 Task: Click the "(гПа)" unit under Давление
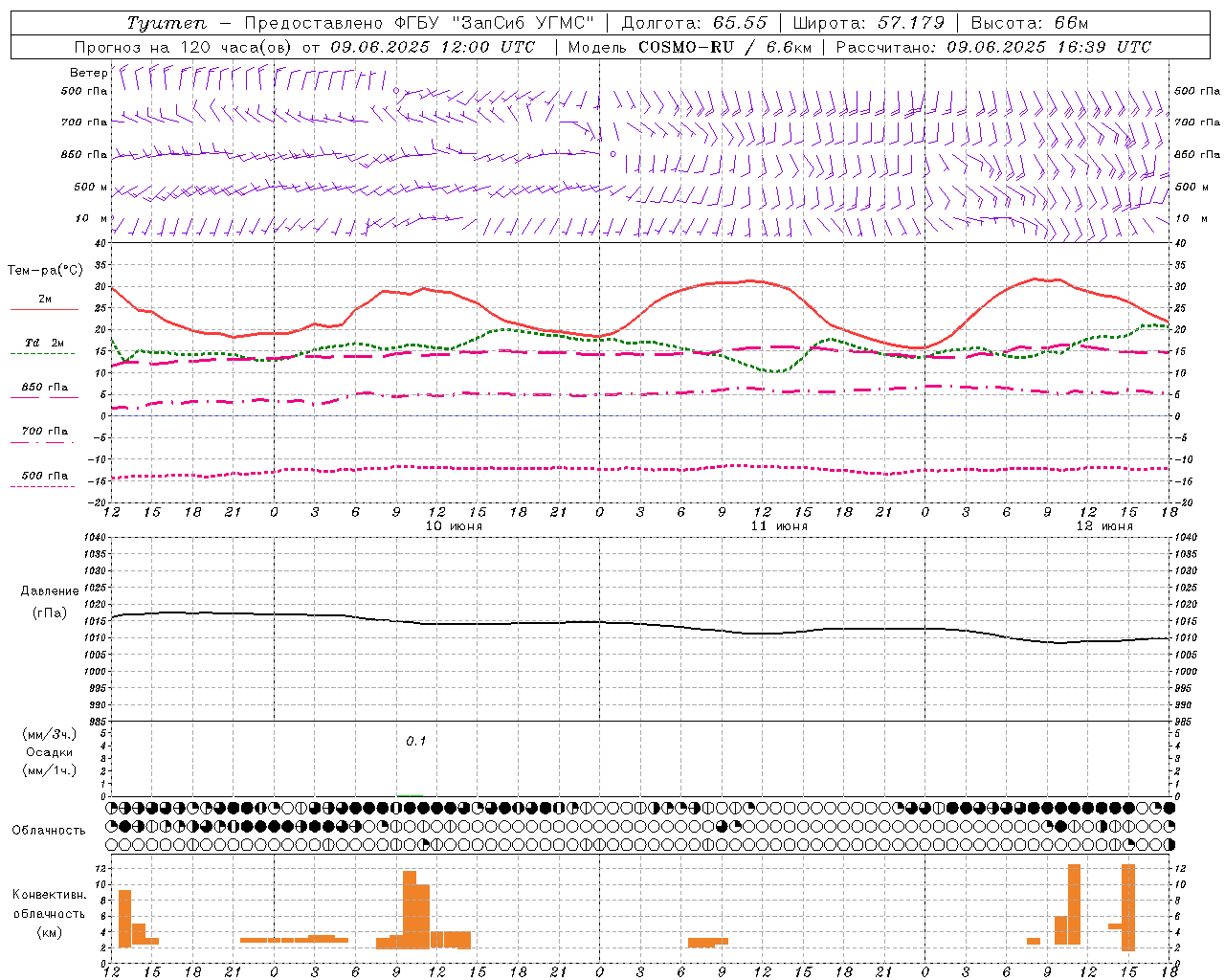50,613
